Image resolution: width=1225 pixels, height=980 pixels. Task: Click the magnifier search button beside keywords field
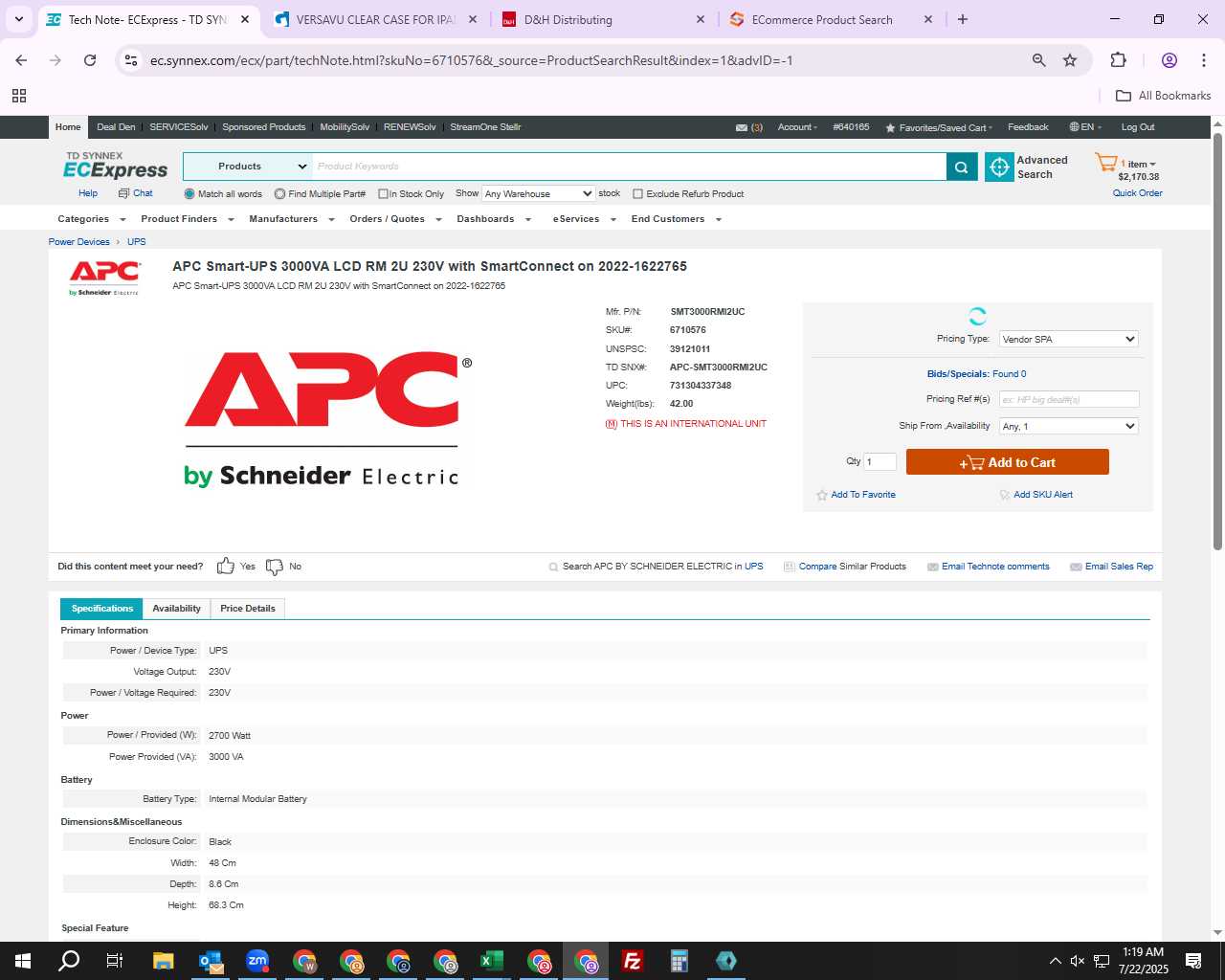click(x=962, y=167)
